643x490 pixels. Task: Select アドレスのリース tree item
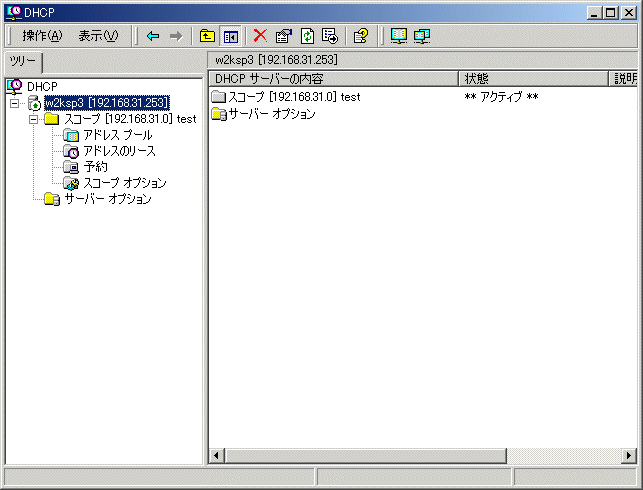tap(120, 151)
